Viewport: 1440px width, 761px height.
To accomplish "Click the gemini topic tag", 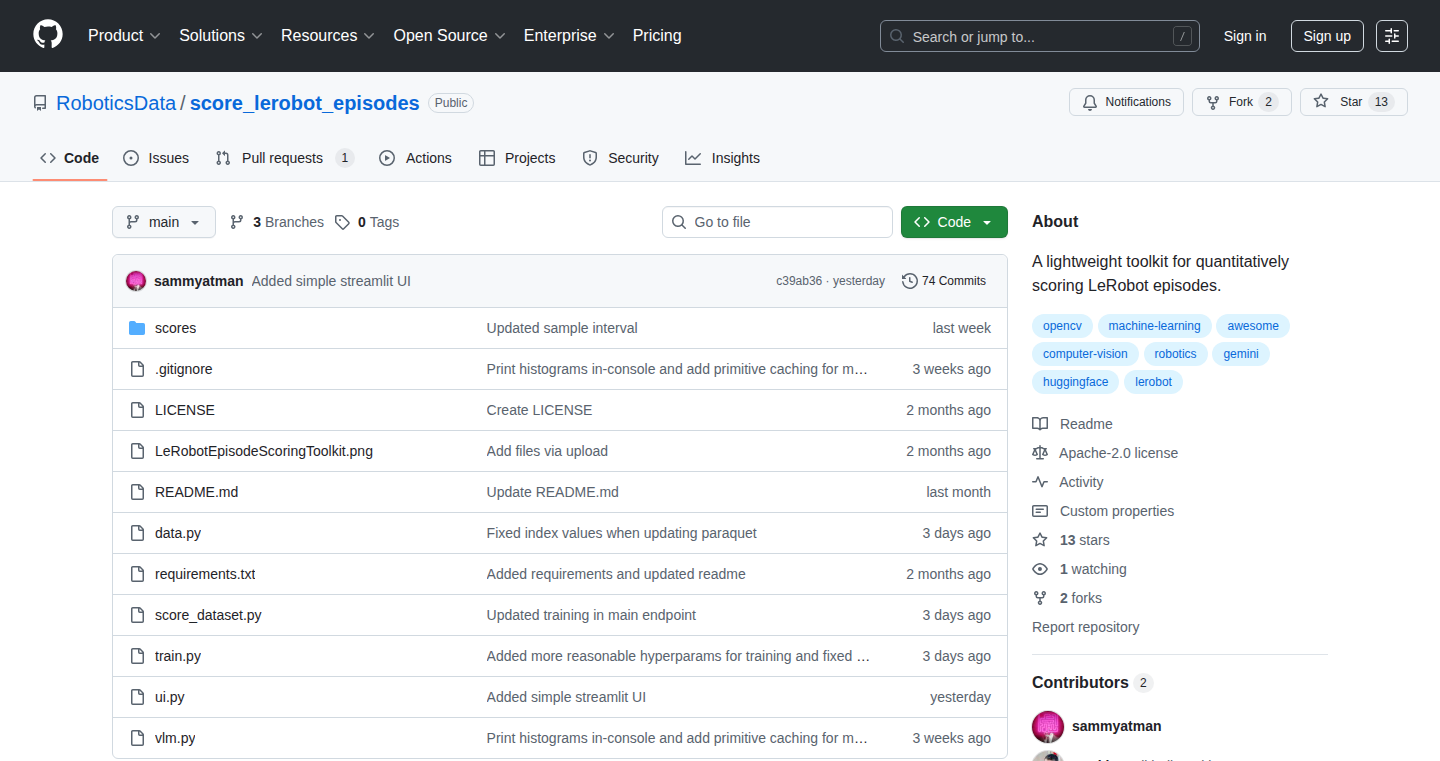I will point(1241,354).
